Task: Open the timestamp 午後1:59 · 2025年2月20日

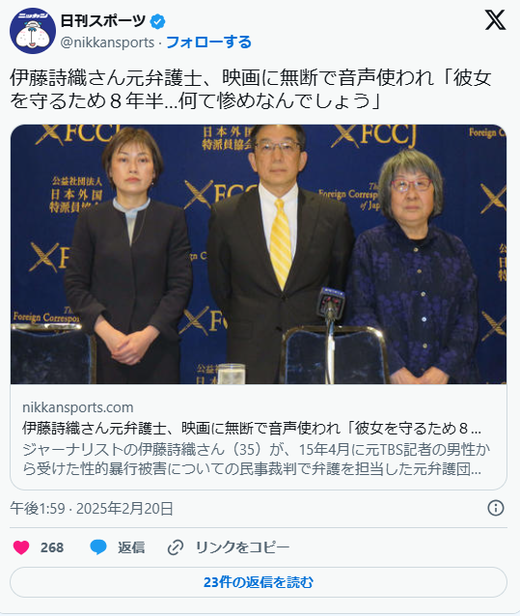Action: click(92, 508)
